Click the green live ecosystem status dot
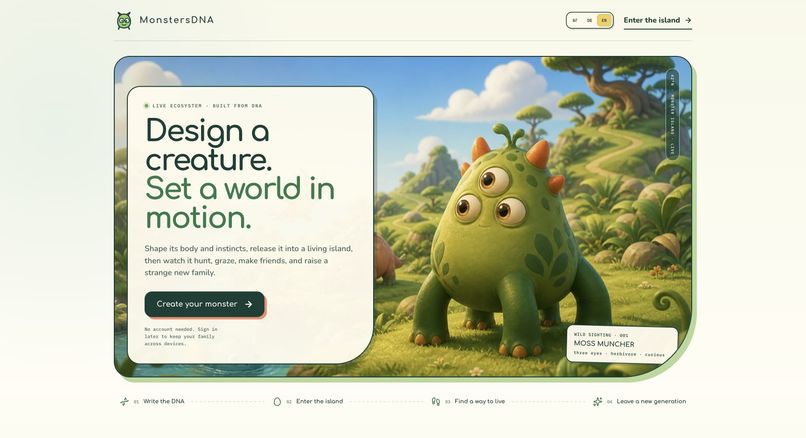Image resolution: width=806 pixels, height=438 pixels. tap(146, 106)
